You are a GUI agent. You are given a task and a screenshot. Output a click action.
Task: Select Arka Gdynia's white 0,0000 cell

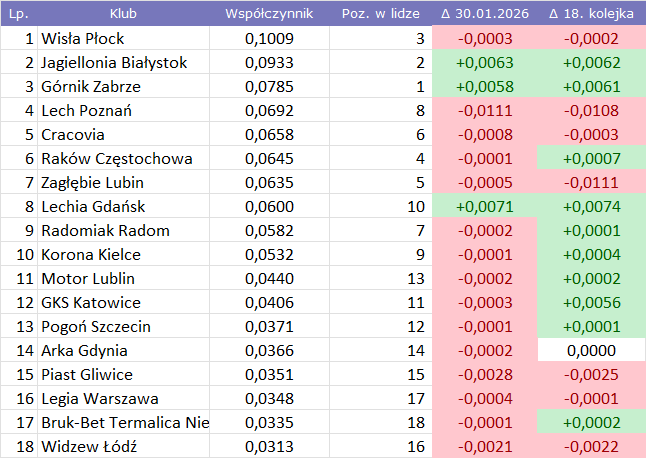pyautogui.click(x=591, y=351)
